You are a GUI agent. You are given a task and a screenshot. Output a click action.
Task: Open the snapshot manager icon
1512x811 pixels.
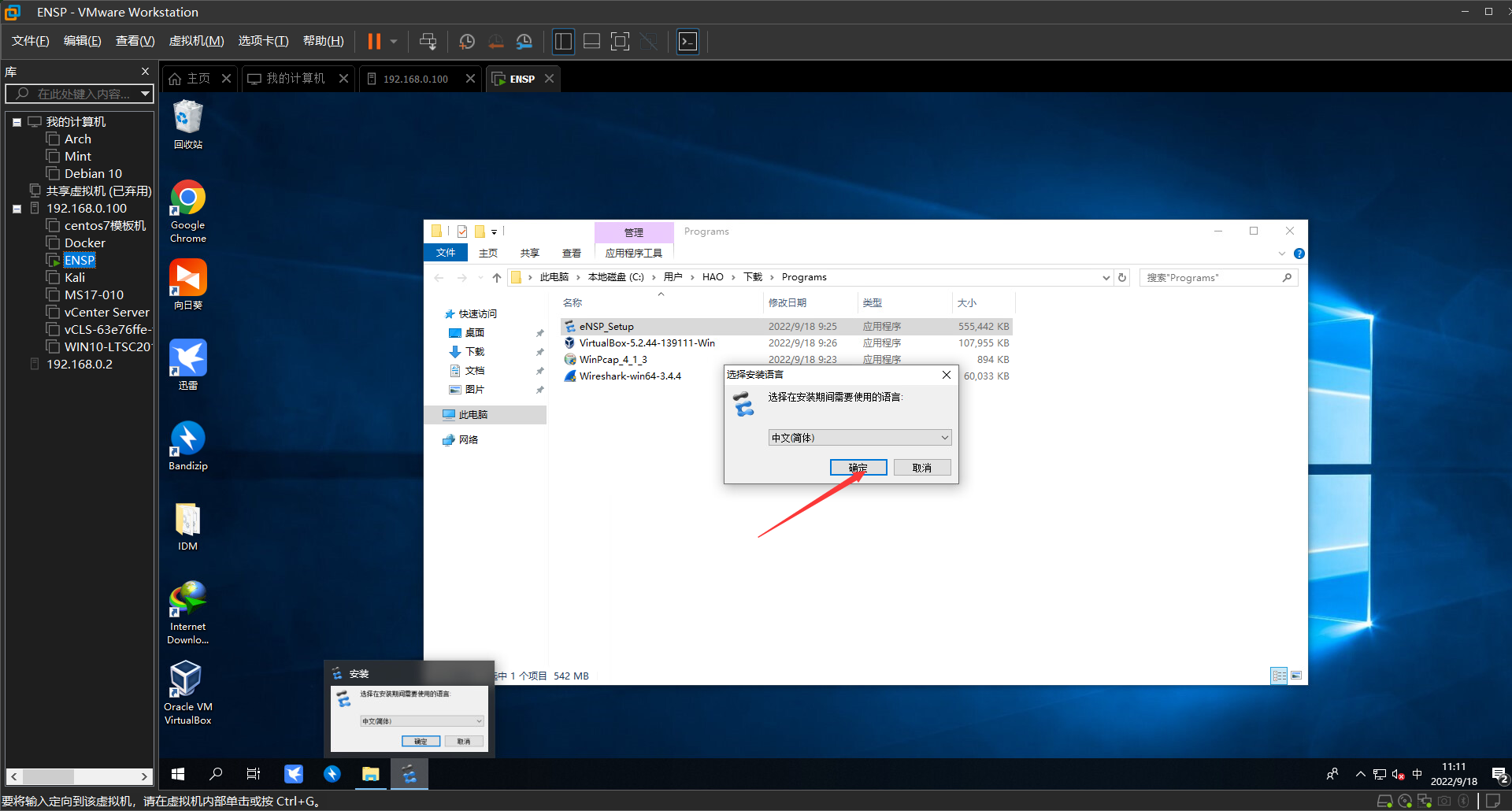coord(524,41)
